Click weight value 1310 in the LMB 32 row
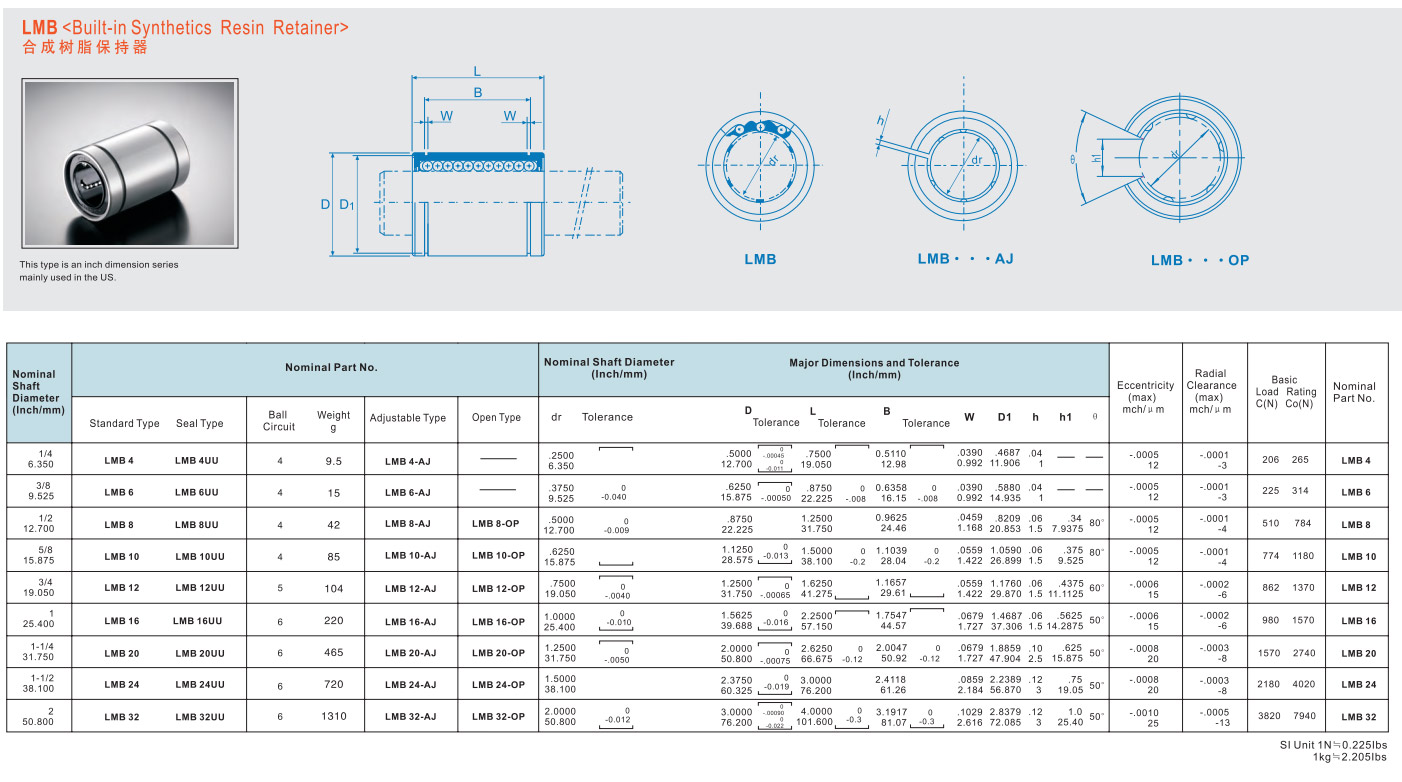1402x782 pixels. [x=334, y=717]
